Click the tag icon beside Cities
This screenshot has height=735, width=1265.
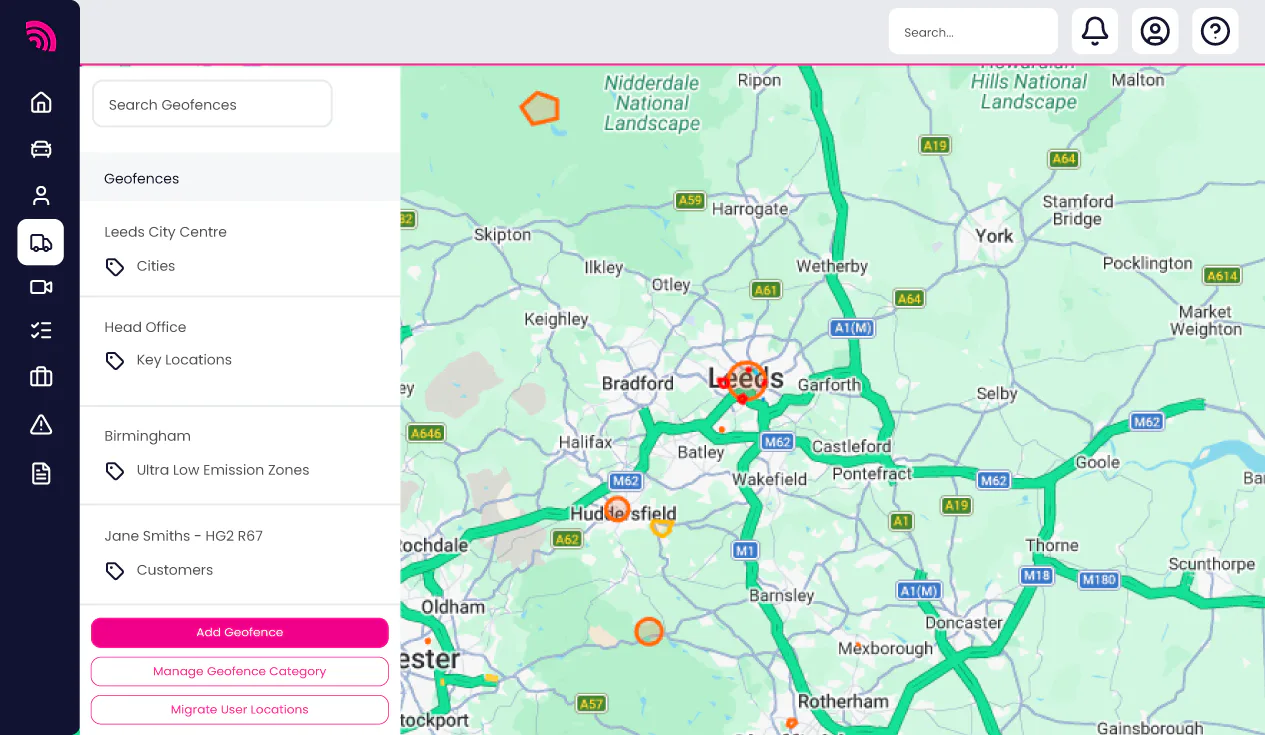(115, 267)
